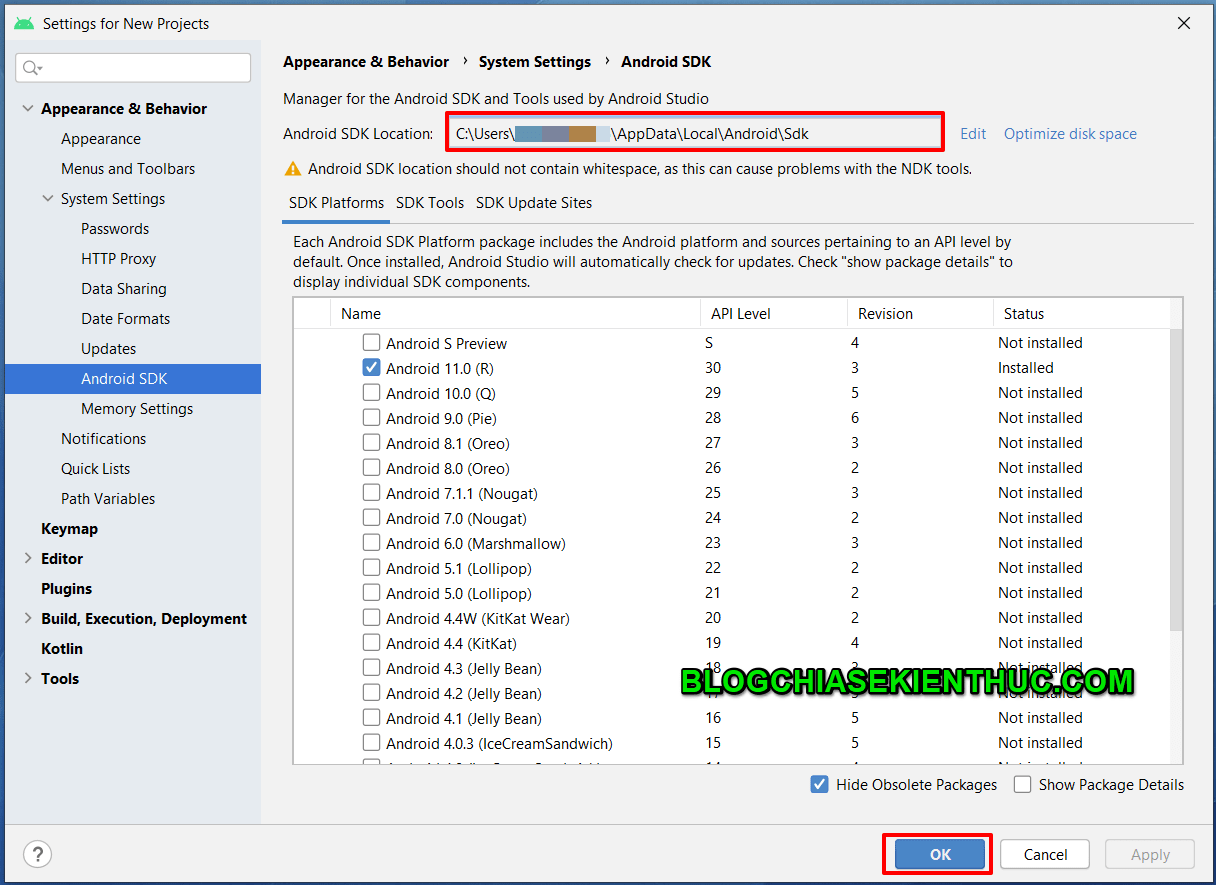Click the Android 5.0 (Lollipop) row name
Screen dimensions: 1216x885
pos(459,593)
